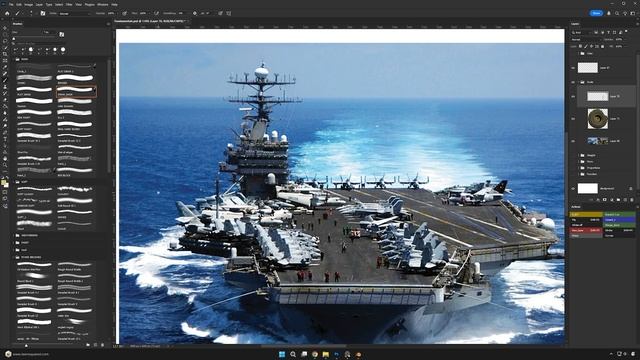Create new brush in Brushes panel

tap(96, 345)
